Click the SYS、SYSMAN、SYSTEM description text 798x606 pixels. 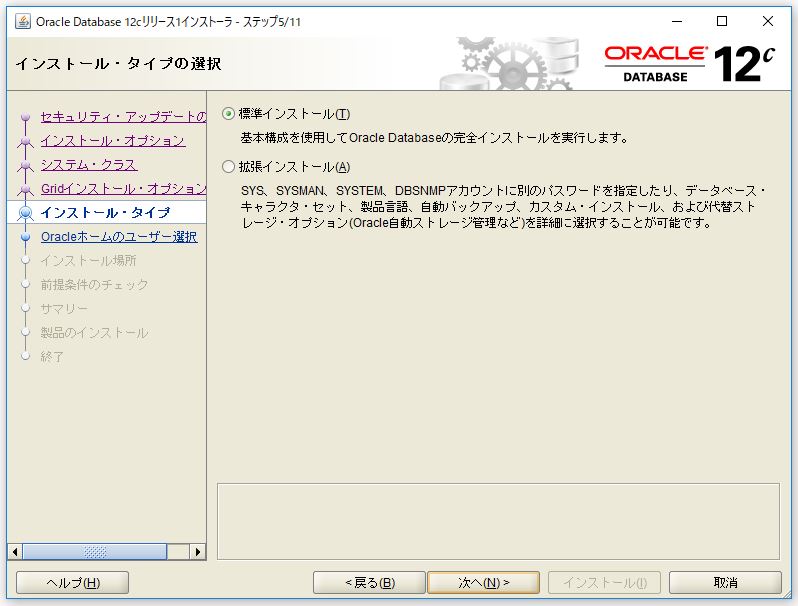pyautogui.click(x=503, y=207)
